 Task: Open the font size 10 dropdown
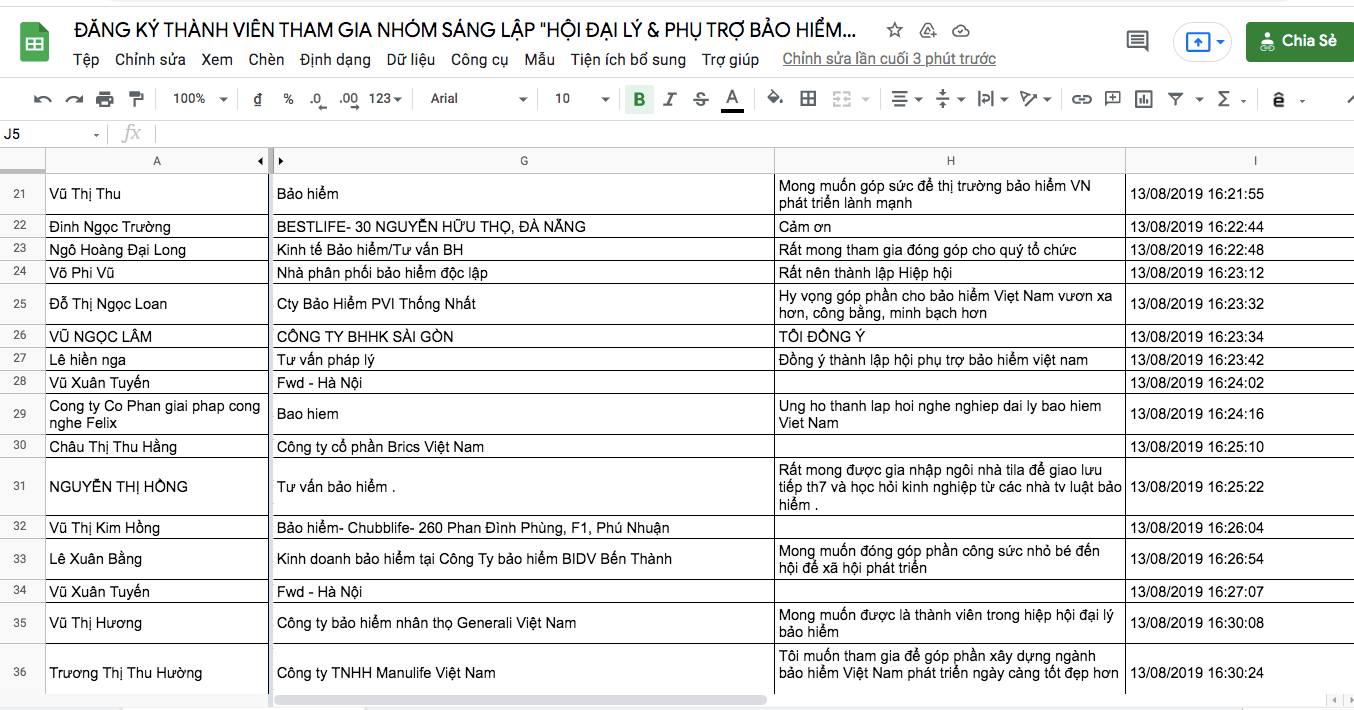[582, 99]
